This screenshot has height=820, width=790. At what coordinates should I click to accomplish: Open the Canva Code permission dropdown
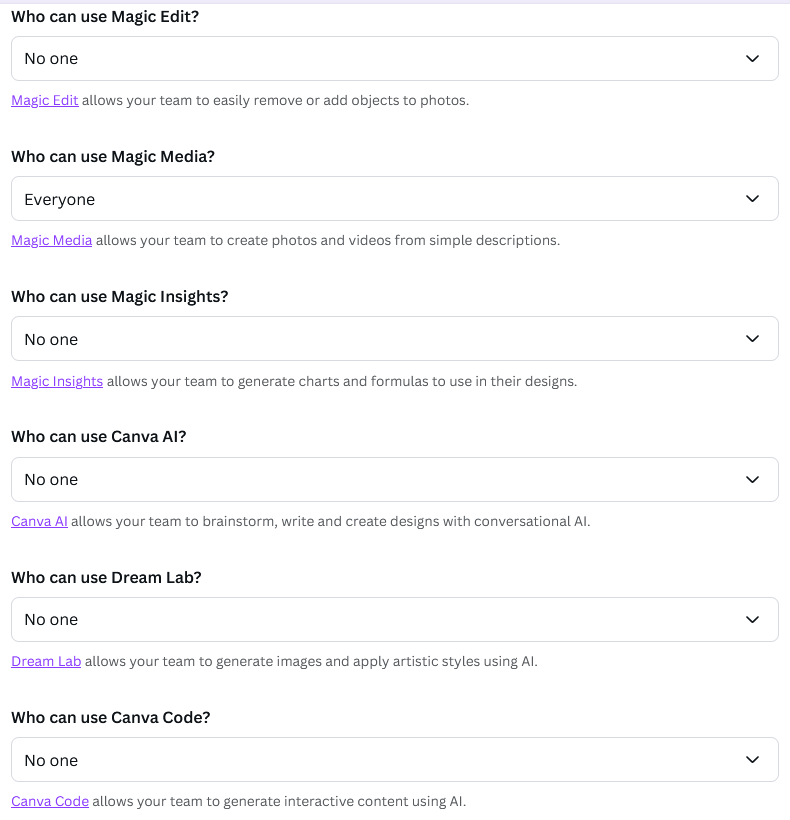(394, 760)
